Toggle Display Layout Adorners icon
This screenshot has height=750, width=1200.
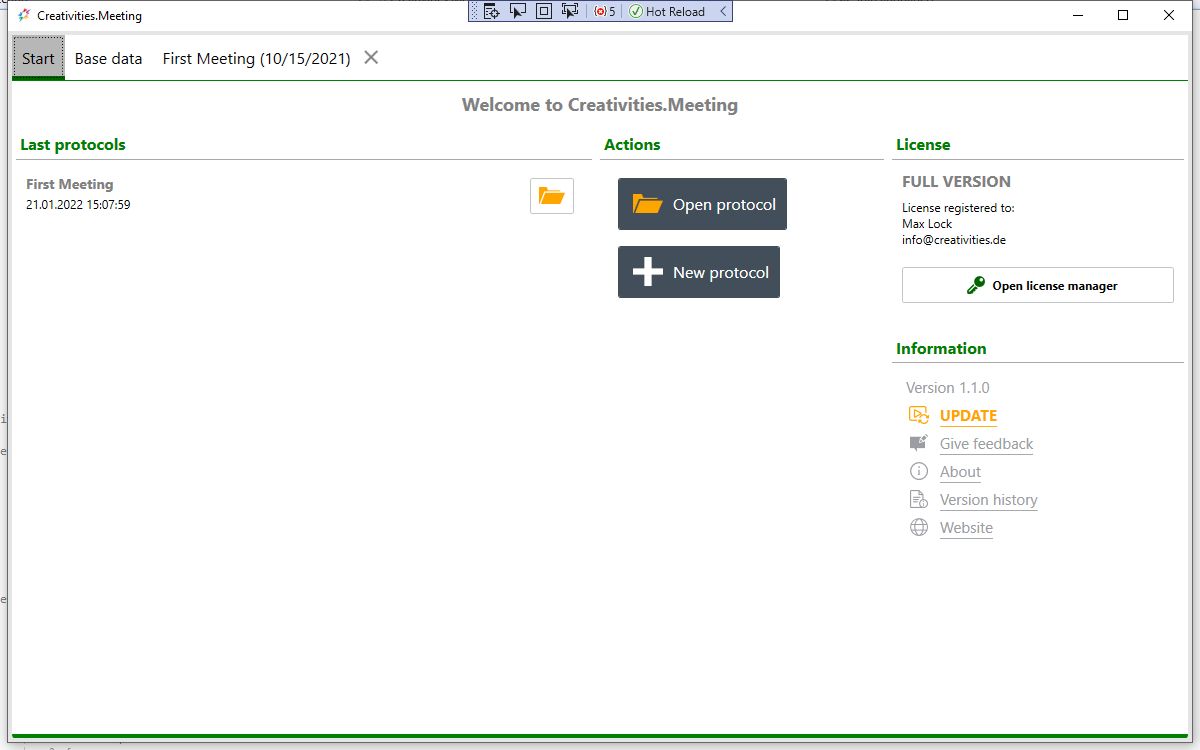[544, 11]
